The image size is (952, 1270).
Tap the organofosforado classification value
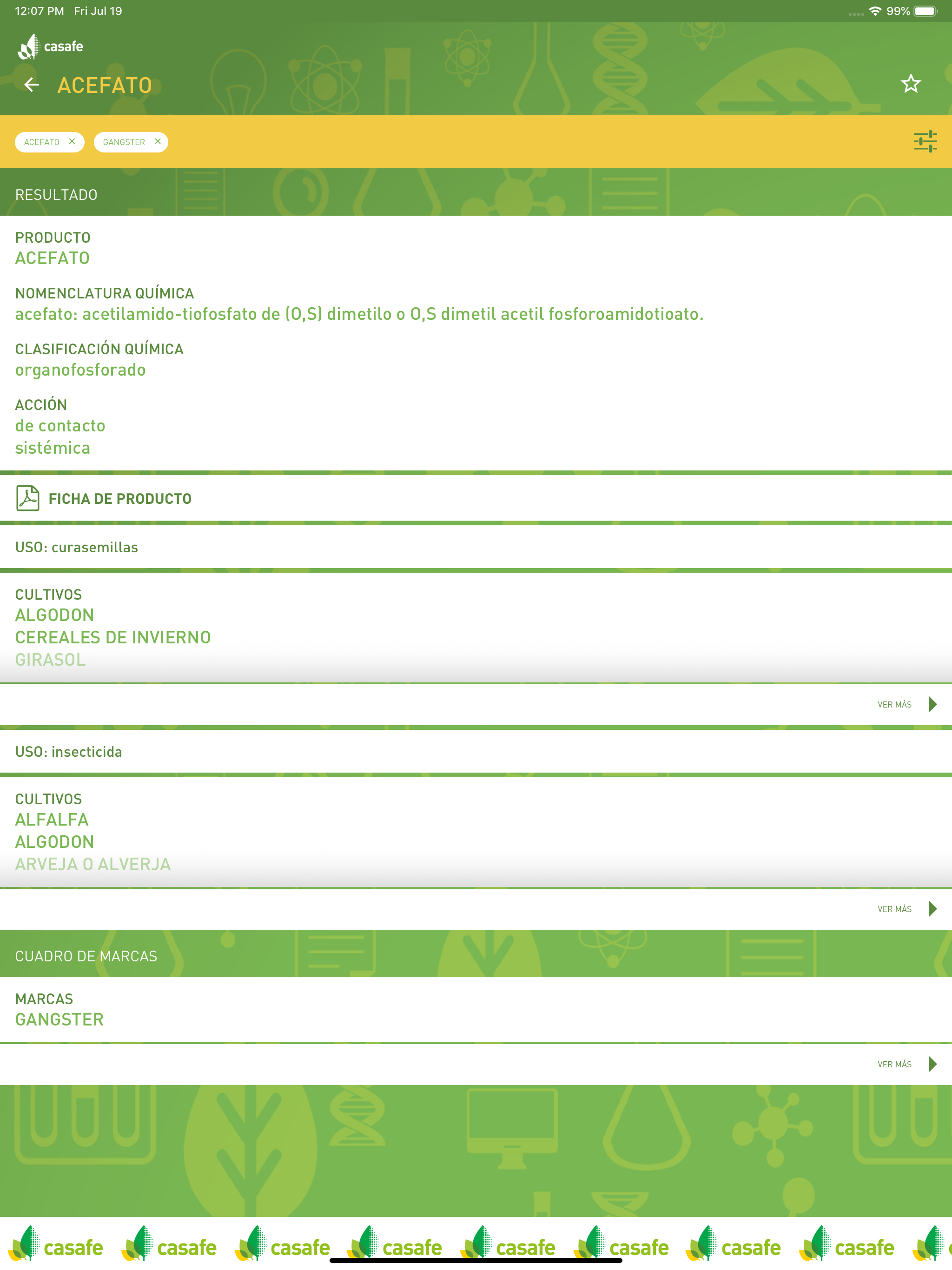pyautogui.click(x=80, y=370)
